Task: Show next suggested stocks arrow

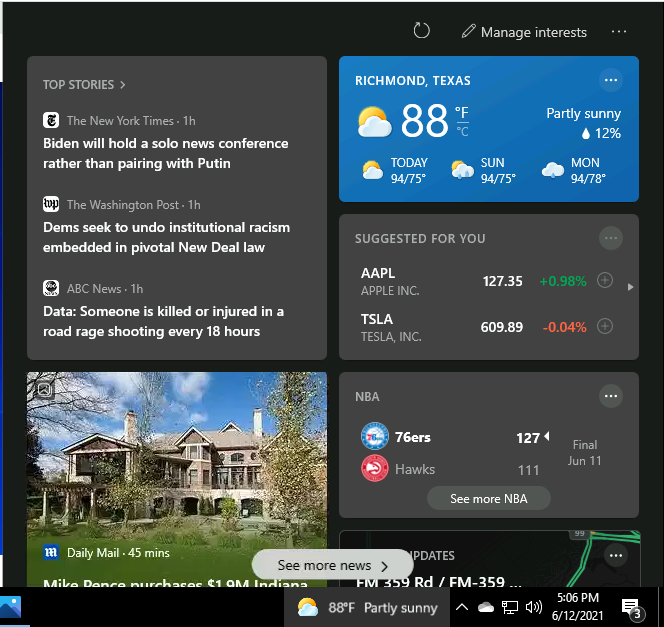Action: [630, 287]
